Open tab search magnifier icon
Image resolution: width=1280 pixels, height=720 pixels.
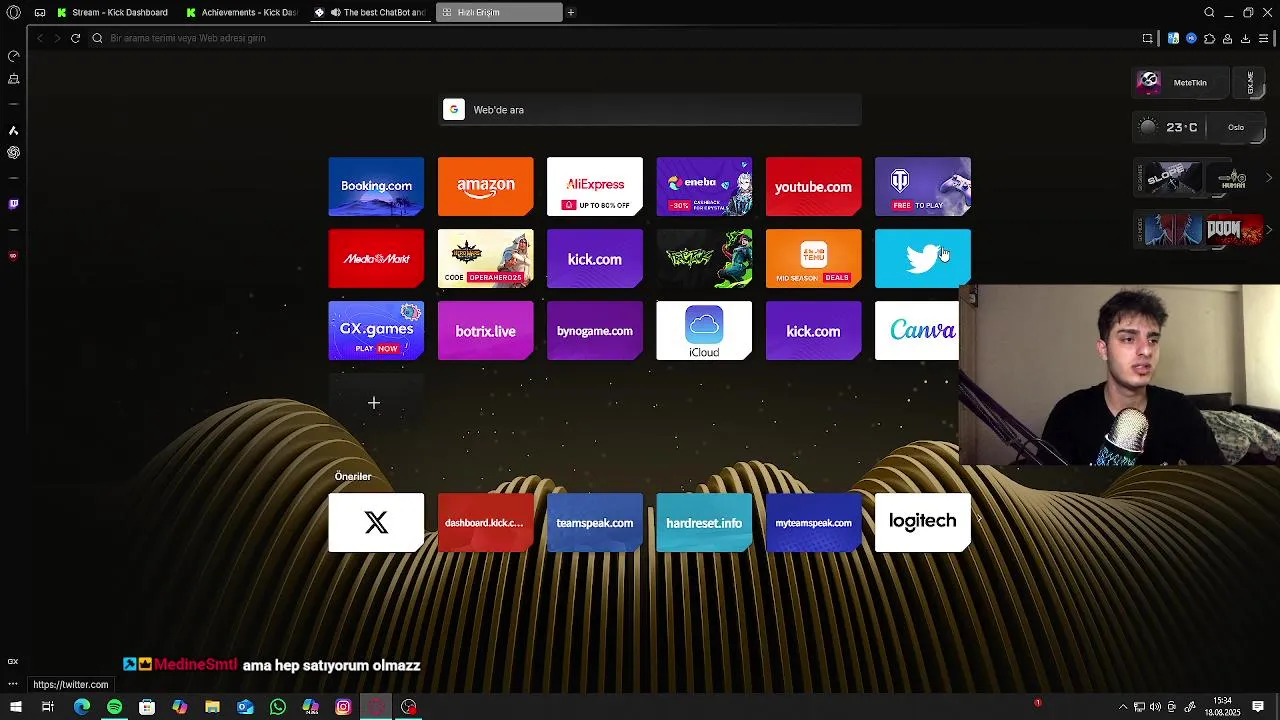click(x=1209, y=12)
